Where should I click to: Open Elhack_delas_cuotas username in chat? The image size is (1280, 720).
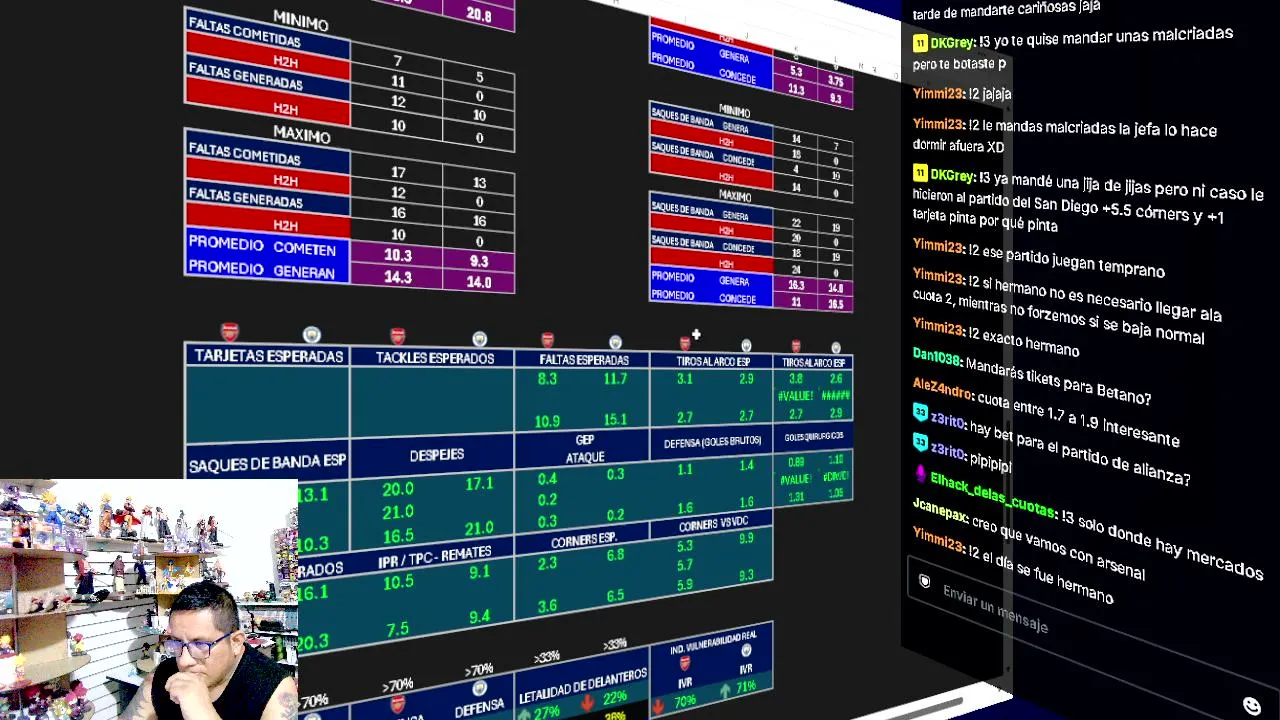point(991,495)
